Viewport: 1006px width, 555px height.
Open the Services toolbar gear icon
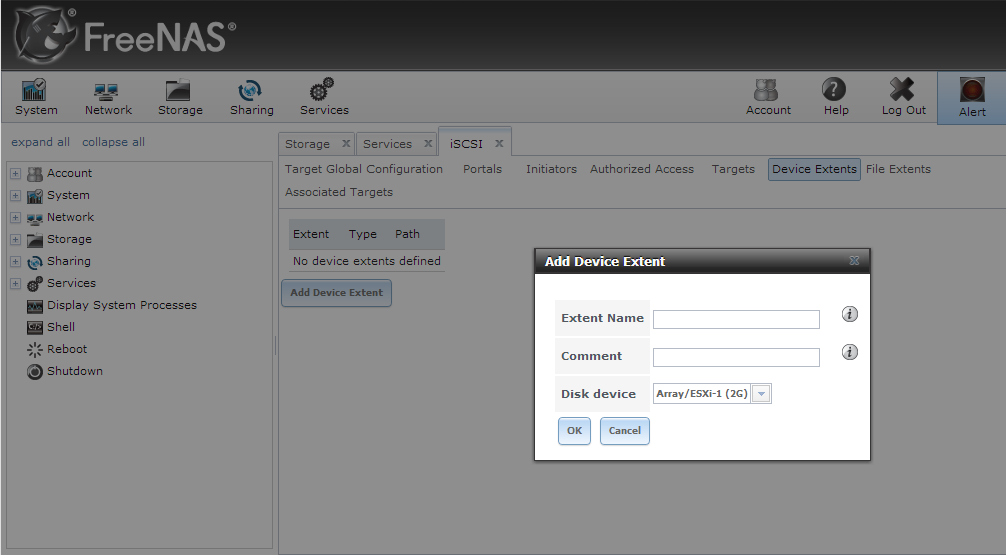(323, 89)
